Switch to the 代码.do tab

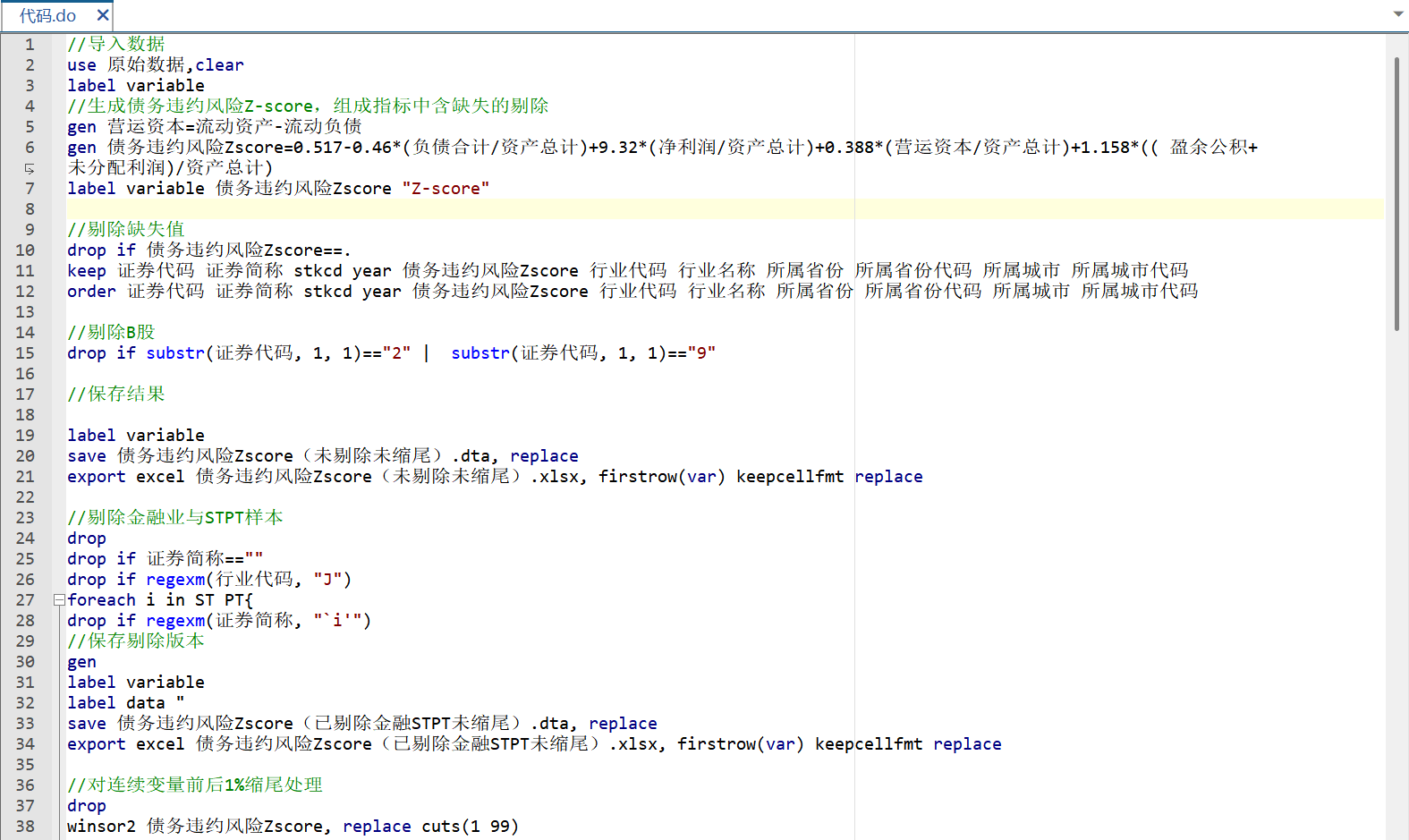click(48, 16)
